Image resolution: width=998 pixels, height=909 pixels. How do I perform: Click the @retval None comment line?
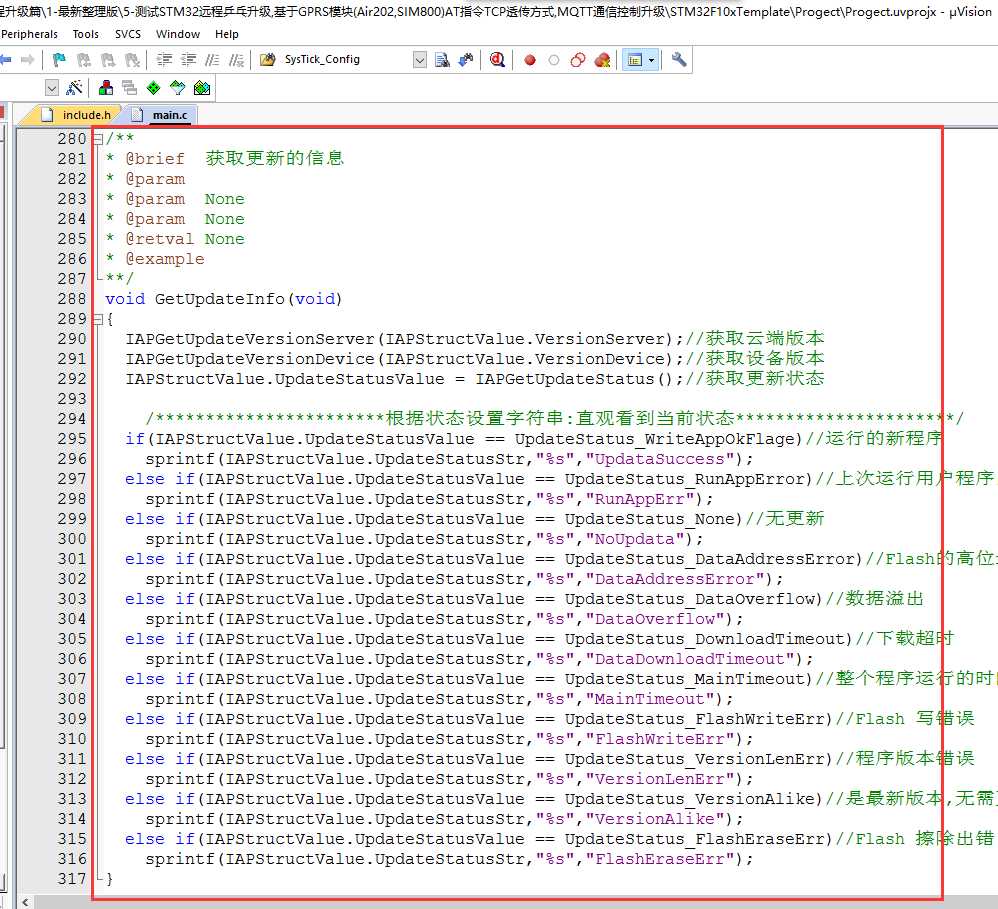click(185, 239)
